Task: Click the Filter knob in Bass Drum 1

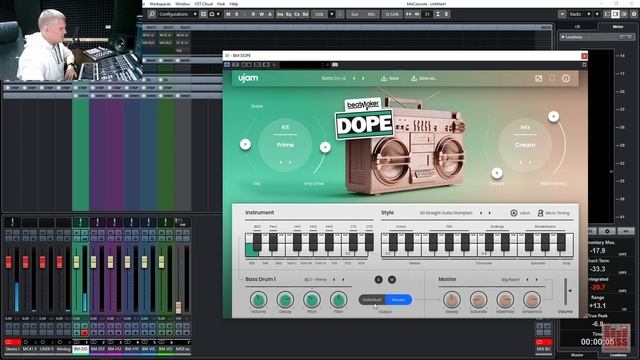Action: [338, 300]
